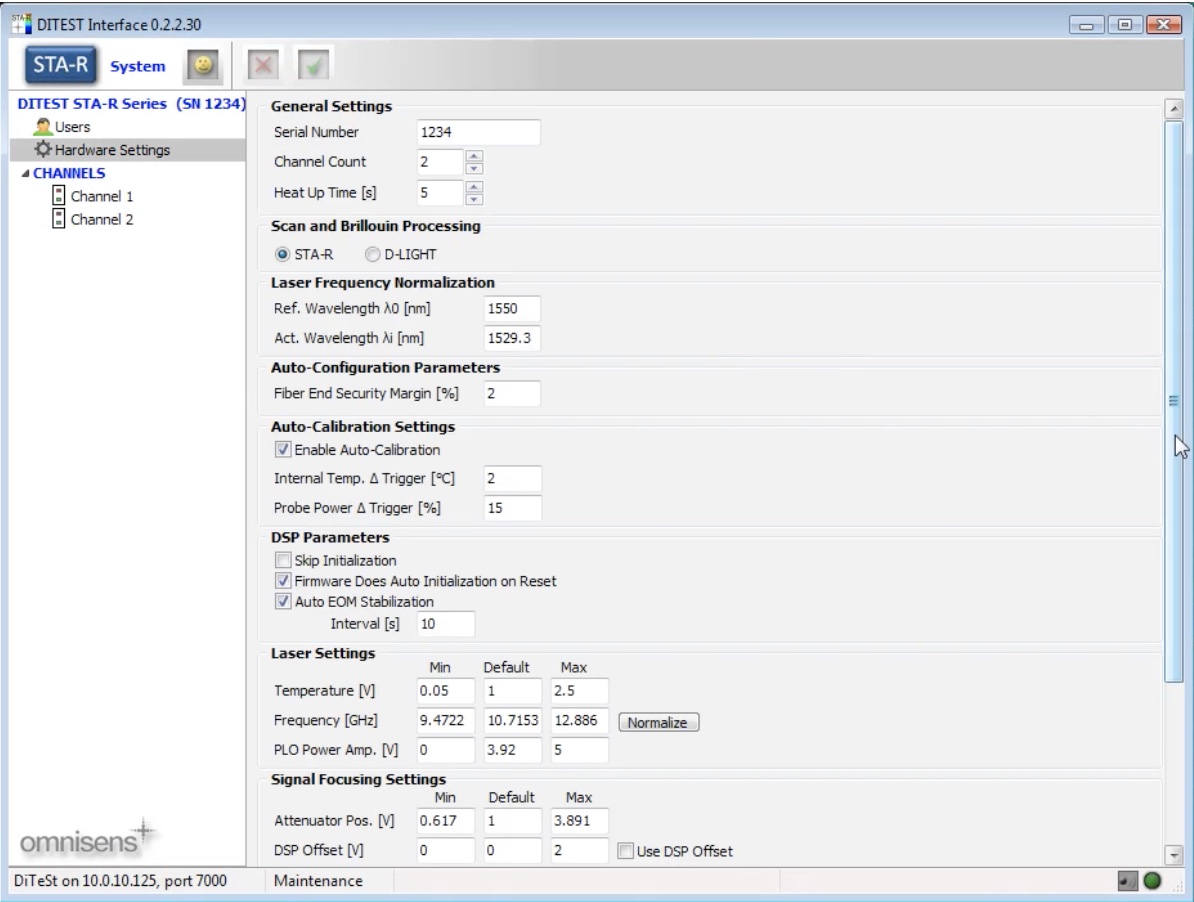The image size is (1194, 902).
Task: Toggle Auto EOM Stabilization checkbox
Action: tap(283, 601)
